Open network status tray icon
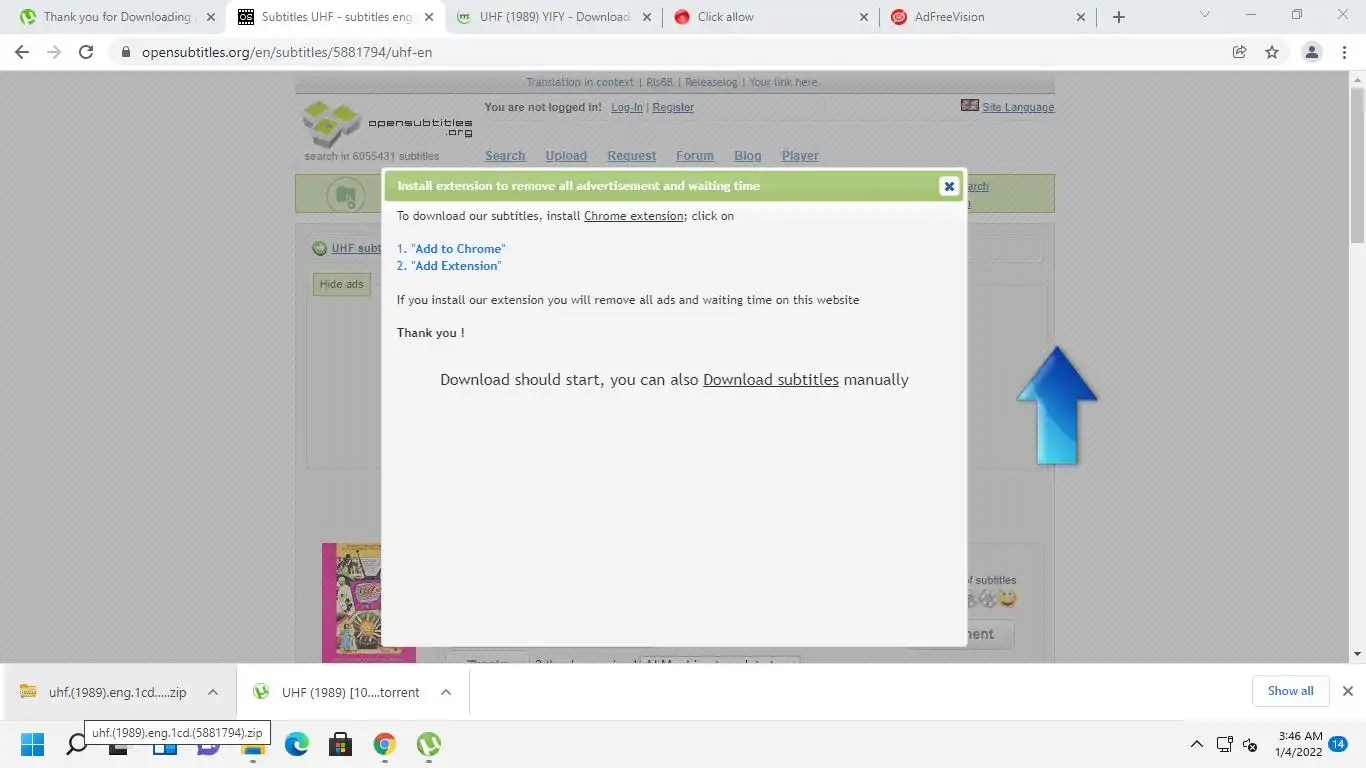 pyautogui.click(x=1225, y=744)
